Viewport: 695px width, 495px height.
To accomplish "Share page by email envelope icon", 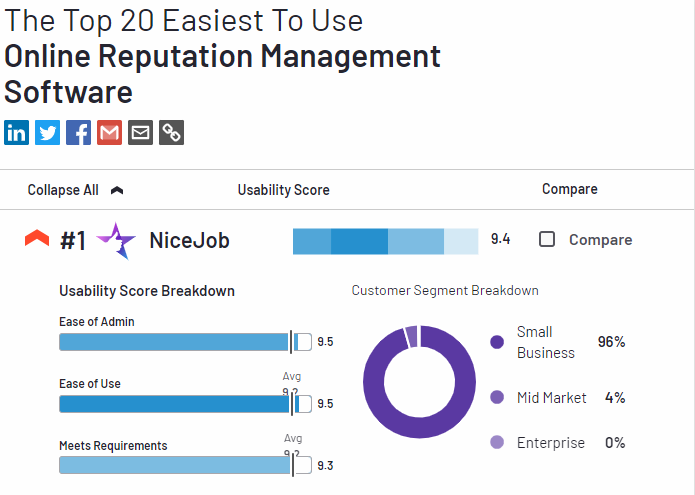I will [x=141, y=132].
